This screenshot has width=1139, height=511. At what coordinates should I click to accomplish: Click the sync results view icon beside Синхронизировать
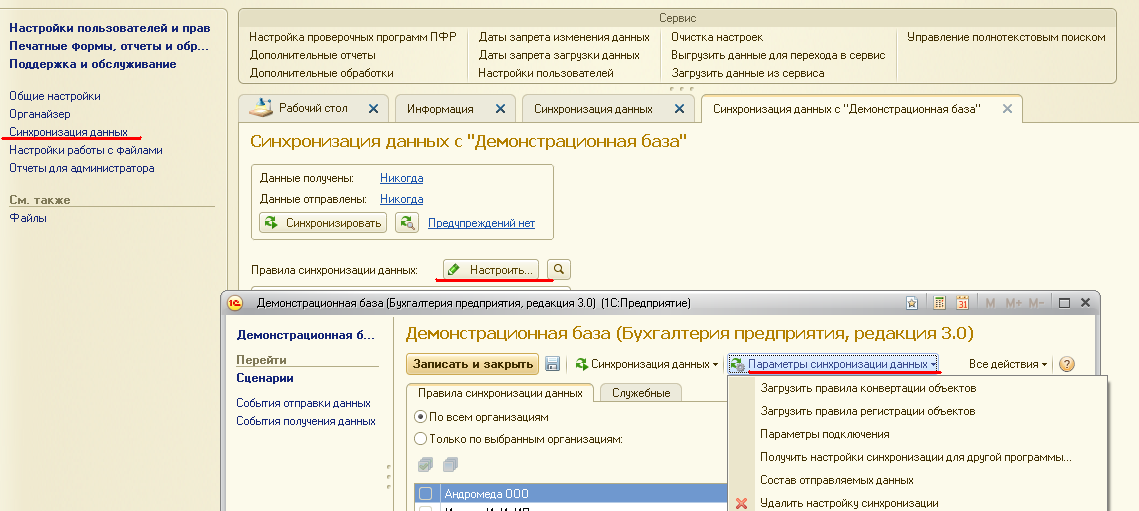[x=407, y=223]
